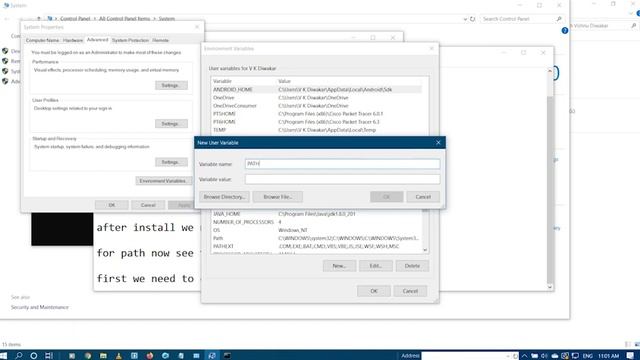Click Device Manager shield icon in sidebar

point(5,51)
